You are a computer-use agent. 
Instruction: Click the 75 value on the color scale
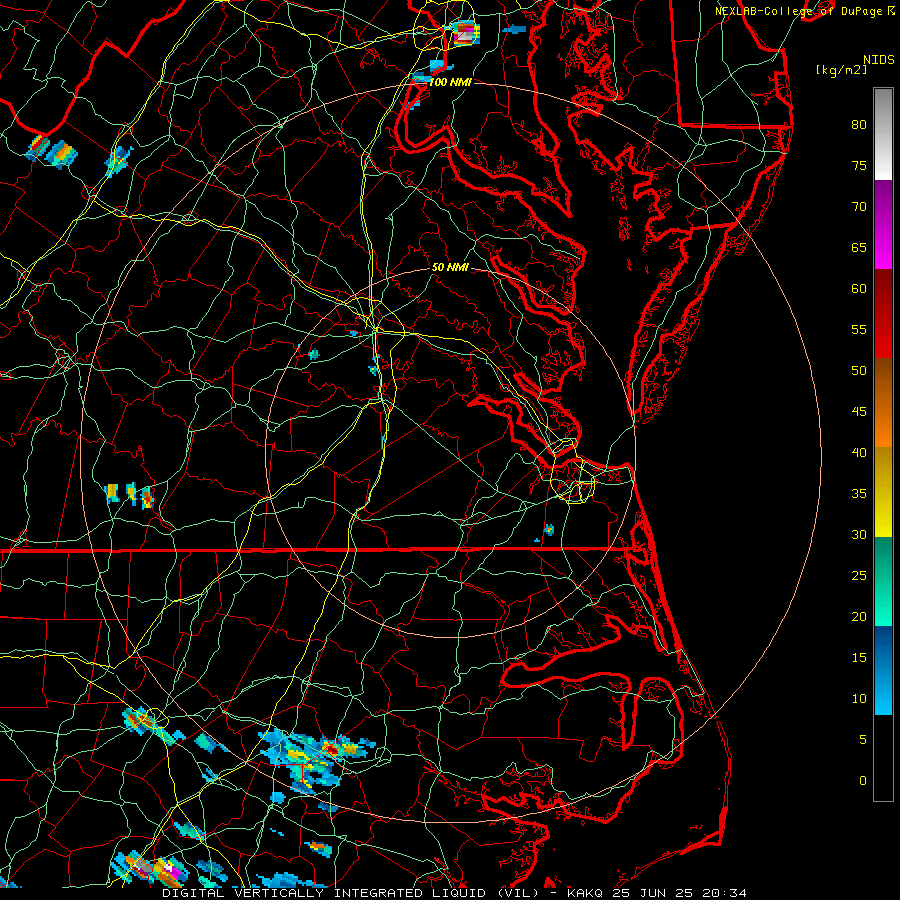[x=859, y=165]
